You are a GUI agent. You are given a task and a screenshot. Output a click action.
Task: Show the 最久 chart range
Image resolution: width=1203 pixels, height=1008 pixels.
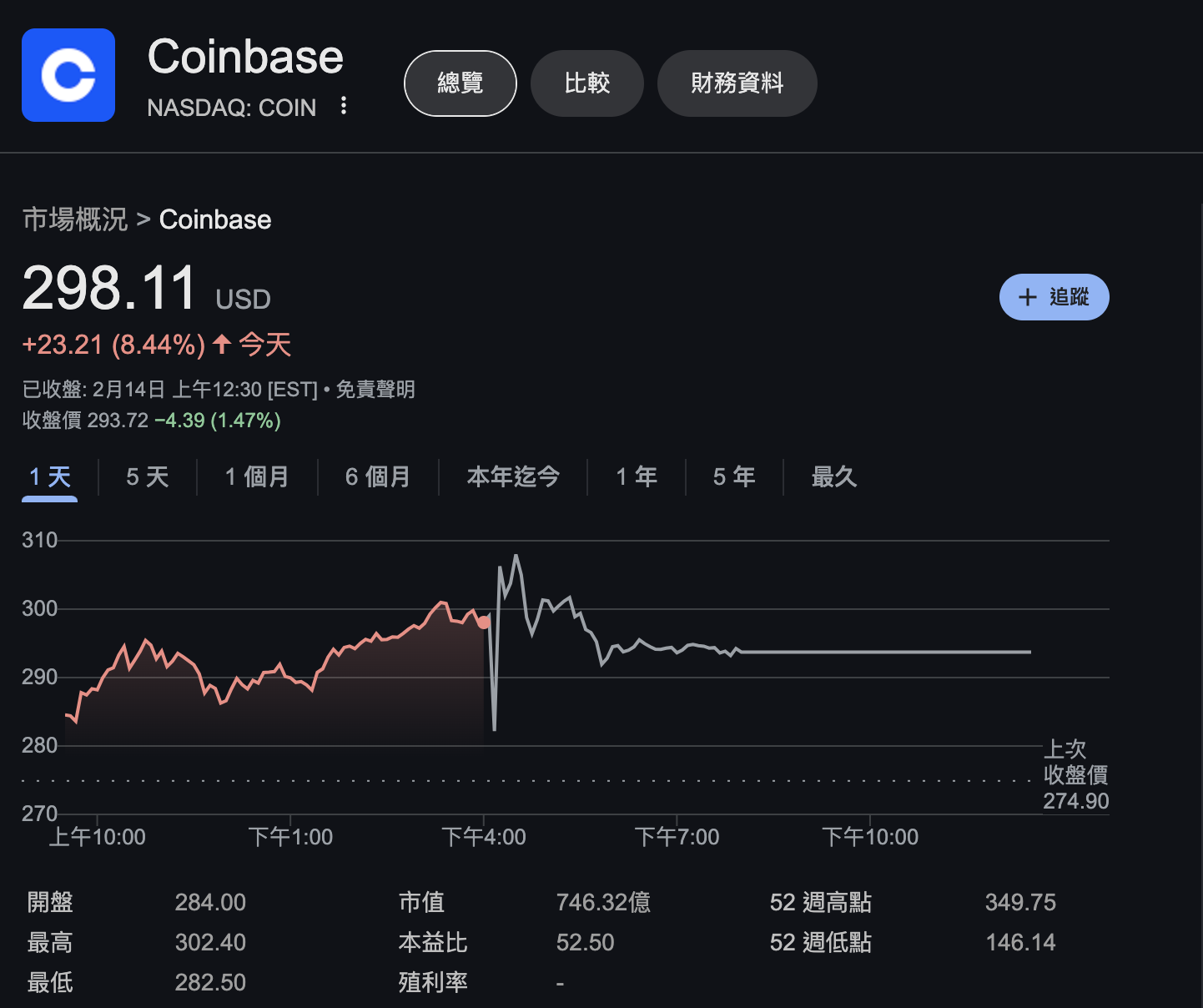coord(834,477)
